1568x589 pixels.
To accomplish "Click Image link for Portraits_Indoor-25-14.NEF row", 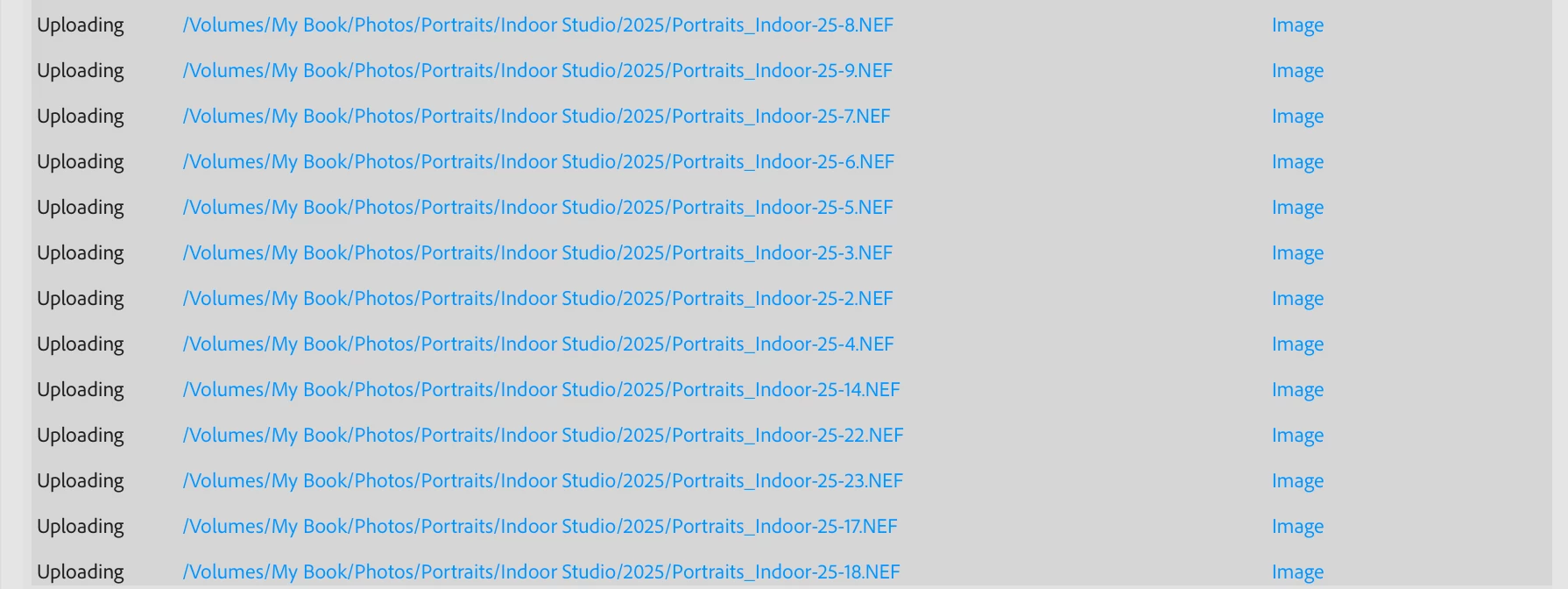I will point(1297,390).
